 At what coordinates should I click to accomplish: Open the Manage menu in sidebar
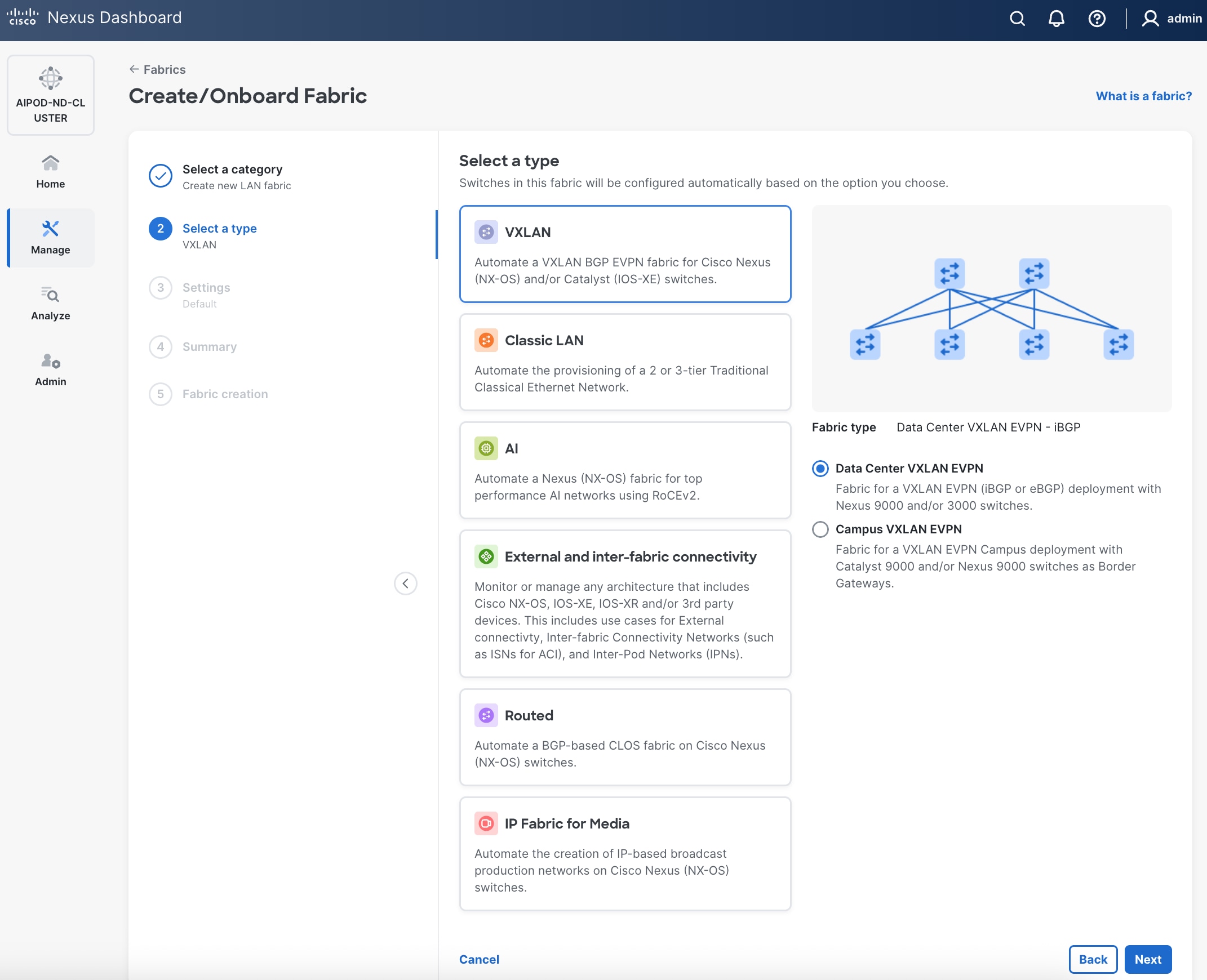pyautogui.click(x=50, y=237)
